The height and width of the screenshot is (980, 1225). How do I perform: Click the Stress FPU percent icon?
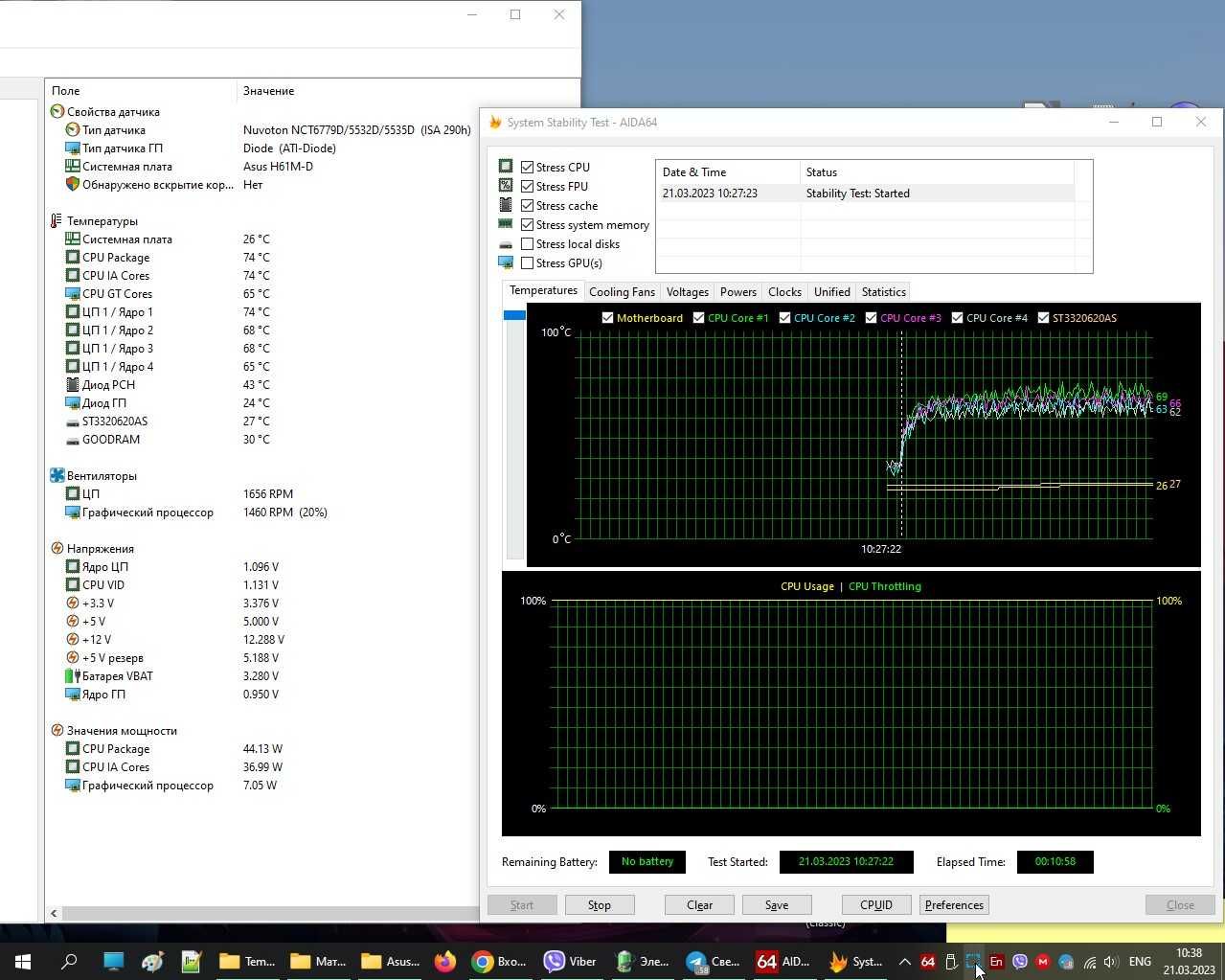[506, 186]
